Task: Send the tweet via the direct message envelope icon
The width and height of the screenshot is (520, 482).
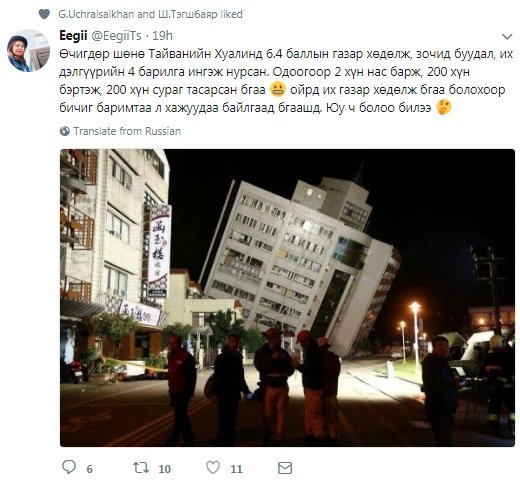Action: point(285,468)
